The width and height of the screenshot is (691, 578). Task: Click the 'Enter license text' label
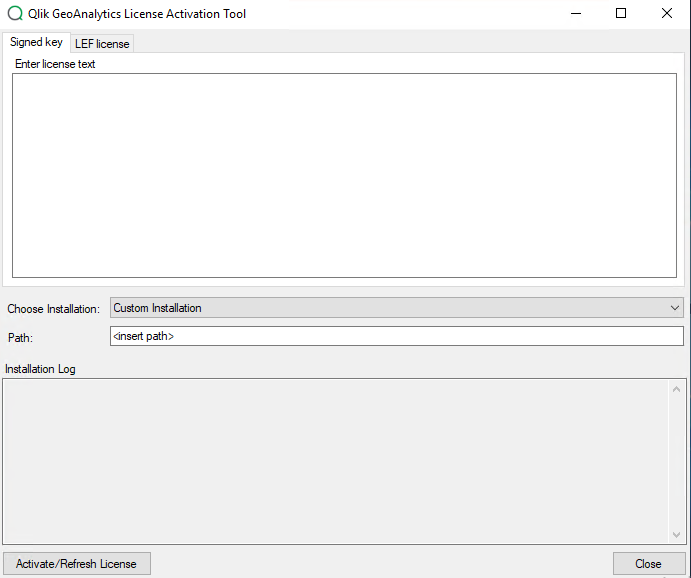click(x=55, y=64)
